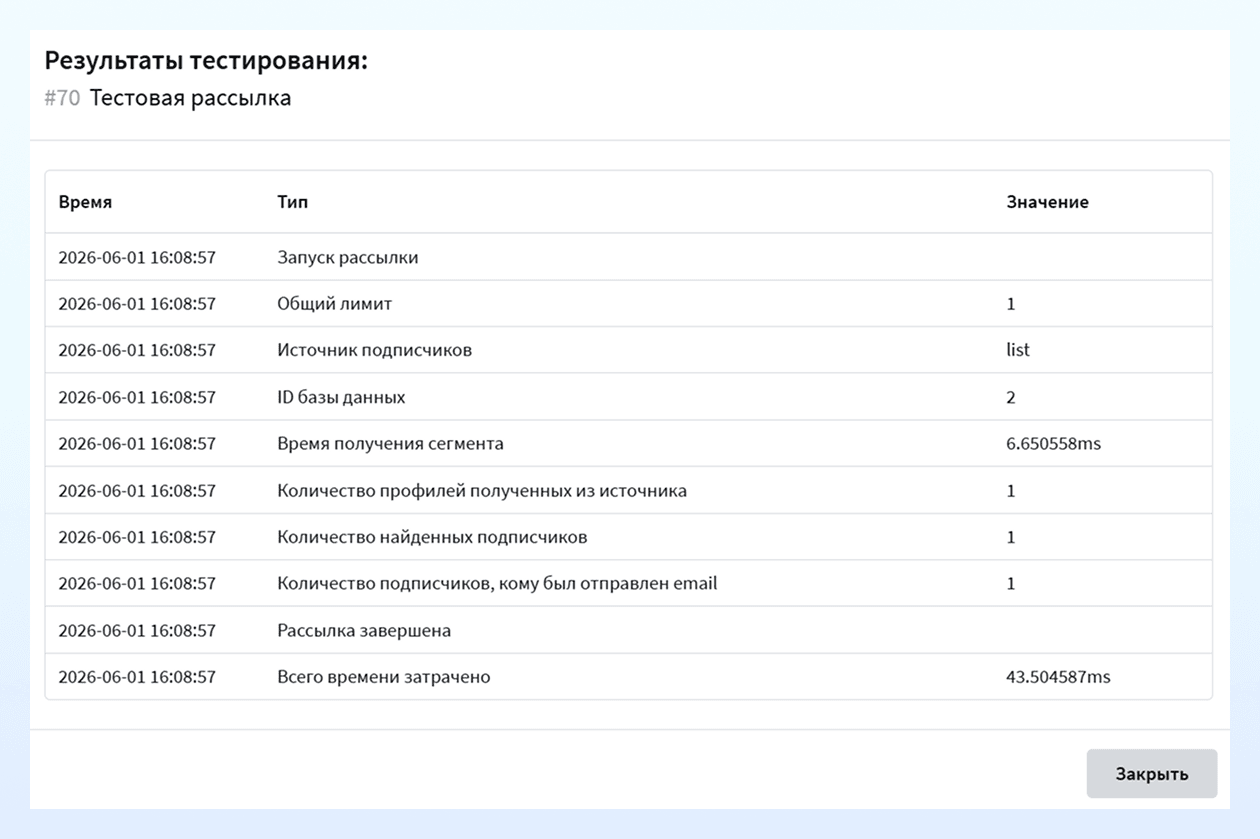Screen dimensions: 1260x839
Task: Click the Закрыть button
Action: [1151, 774]
